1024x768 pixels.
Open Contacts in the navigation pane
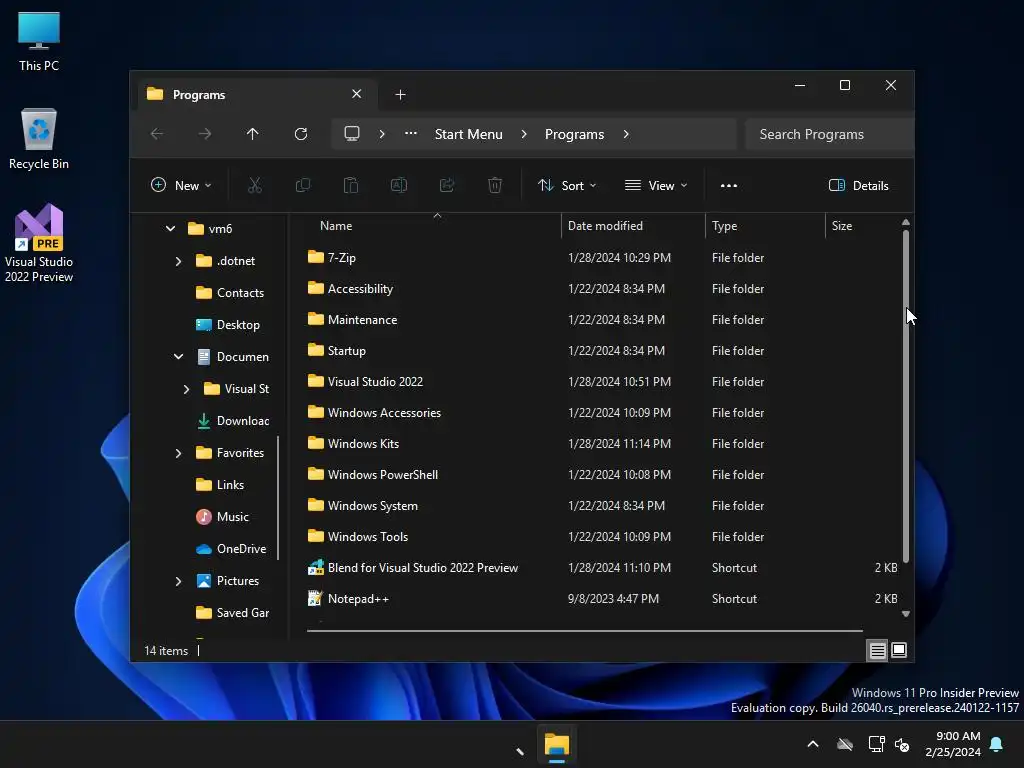pyautogui.click(x=230, y=293)
